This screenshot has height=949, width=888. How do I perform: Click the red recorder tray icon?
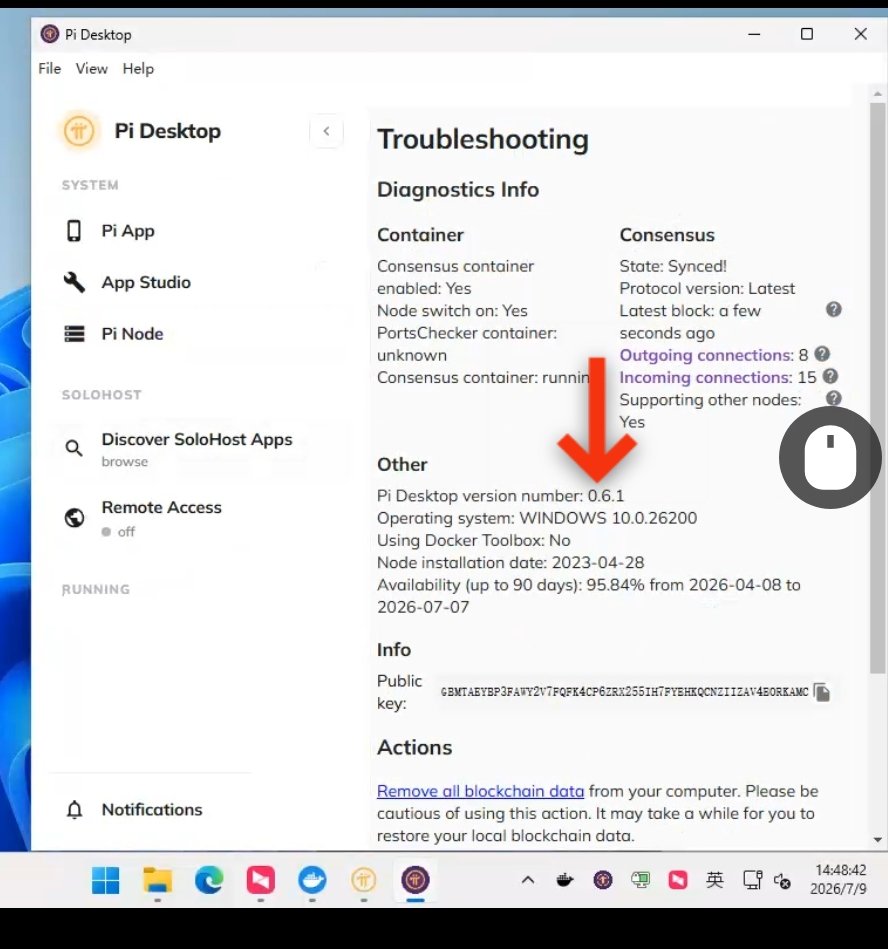[x=677, y=880]
